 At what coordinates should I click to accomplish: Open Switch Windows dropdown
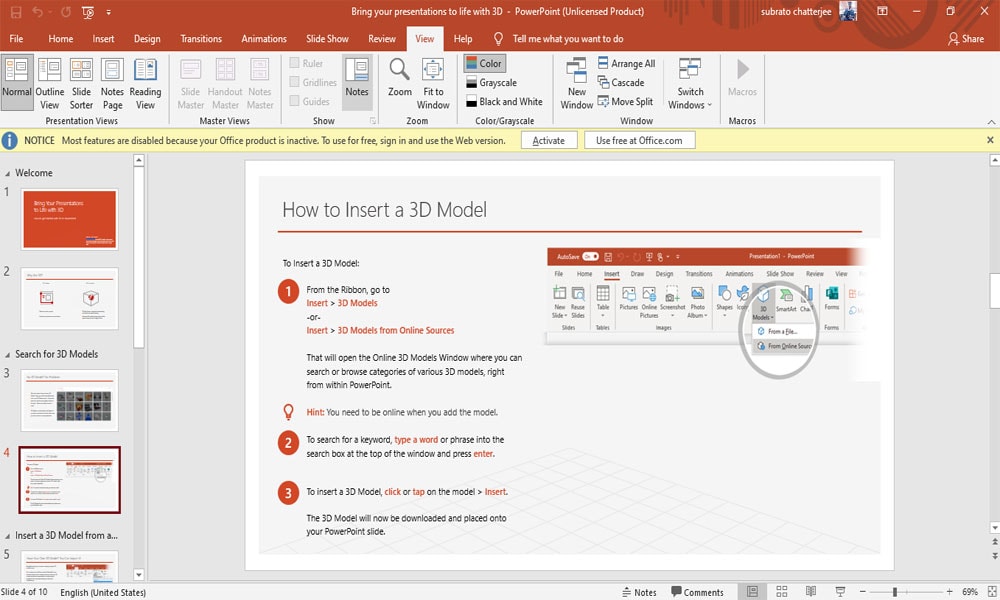point(690,82)
